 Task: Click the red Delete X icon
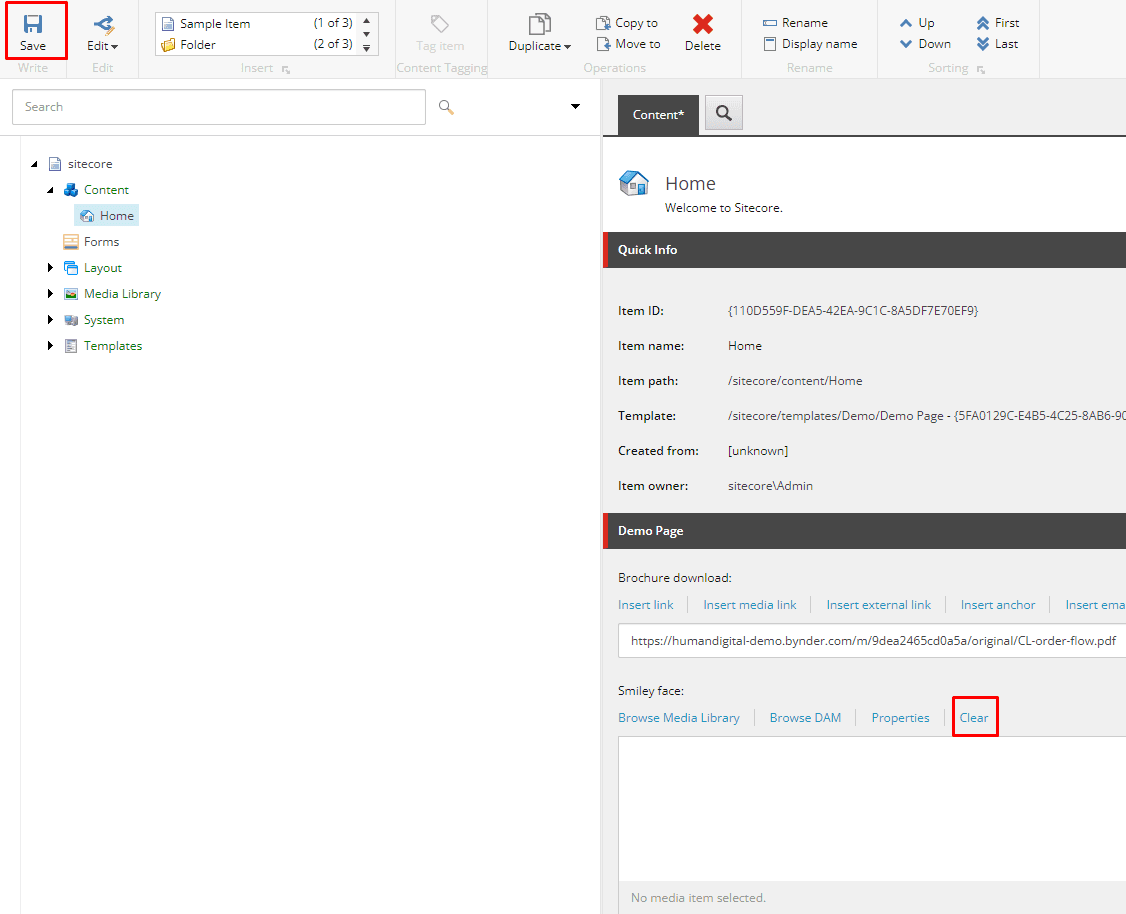click(703, 25)
